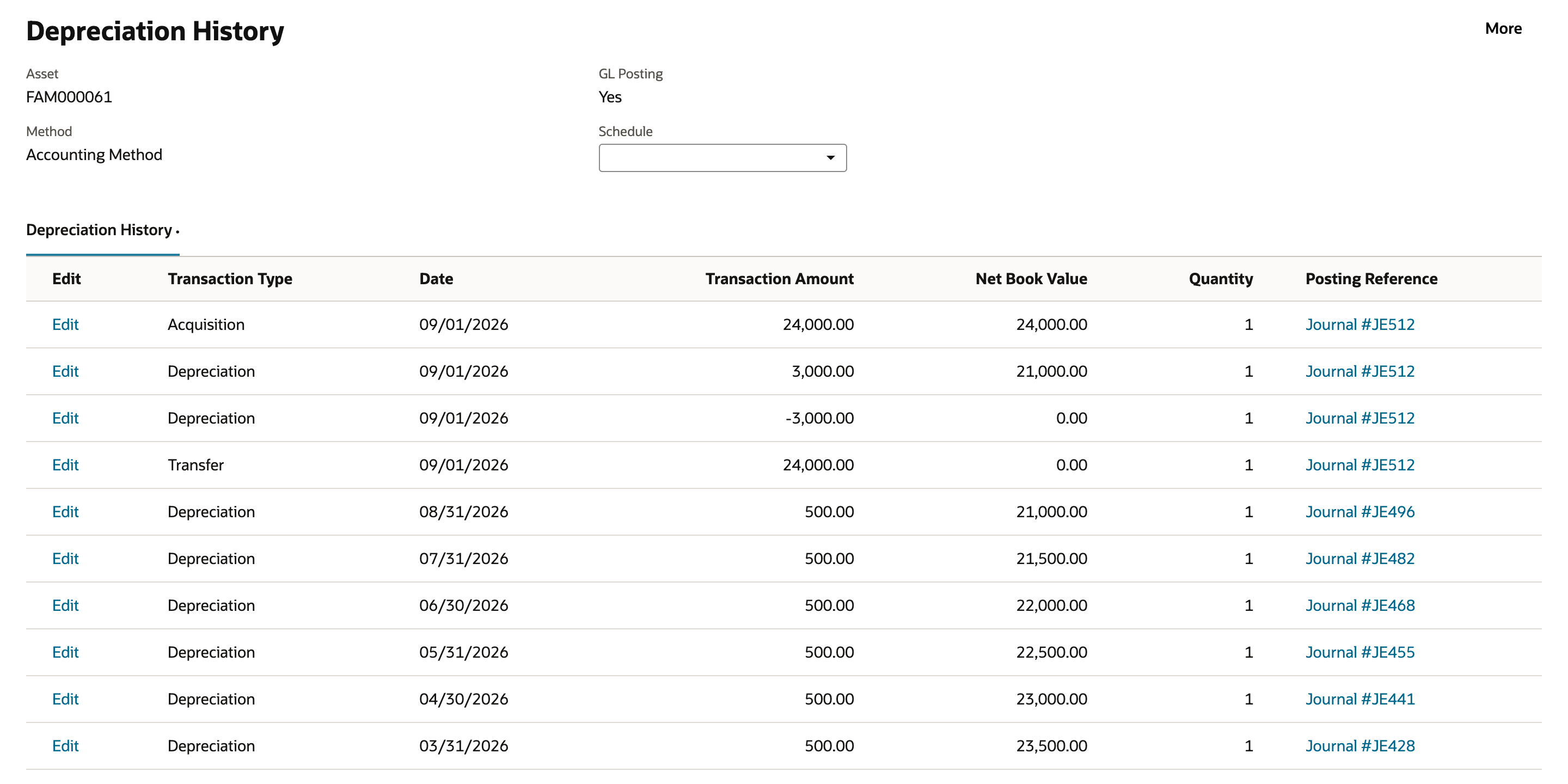Click the 04/30/2026 date cell
Screen dimensions: 1568x784
coord(463,700)
